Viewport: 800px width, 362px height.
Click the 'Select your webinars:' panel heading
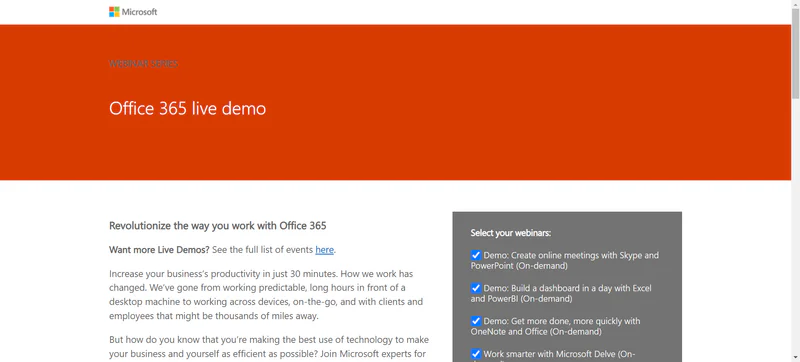pyautogui.click(x=511, y=233)
